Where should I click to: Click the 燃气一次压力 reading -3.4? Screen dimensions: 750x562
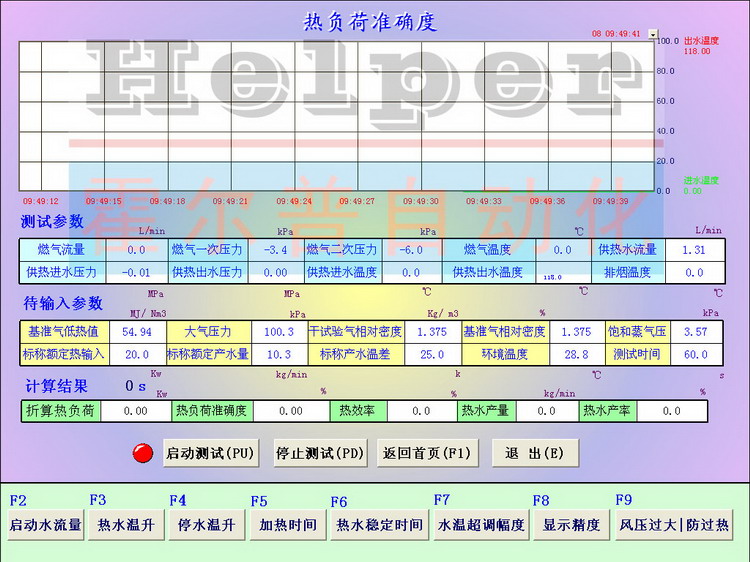[276, 250]
